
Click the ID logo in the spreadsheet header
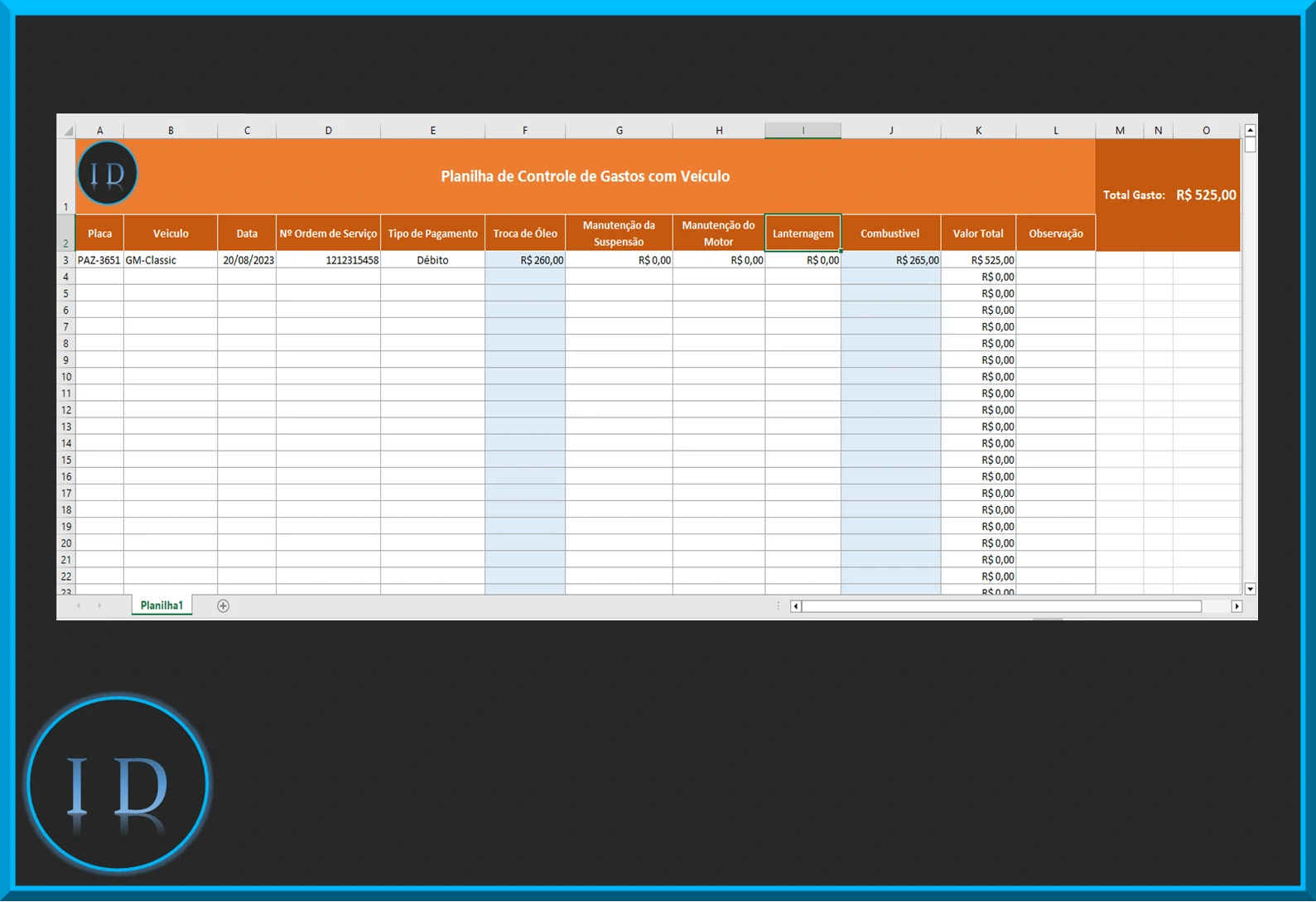point(108,173)
